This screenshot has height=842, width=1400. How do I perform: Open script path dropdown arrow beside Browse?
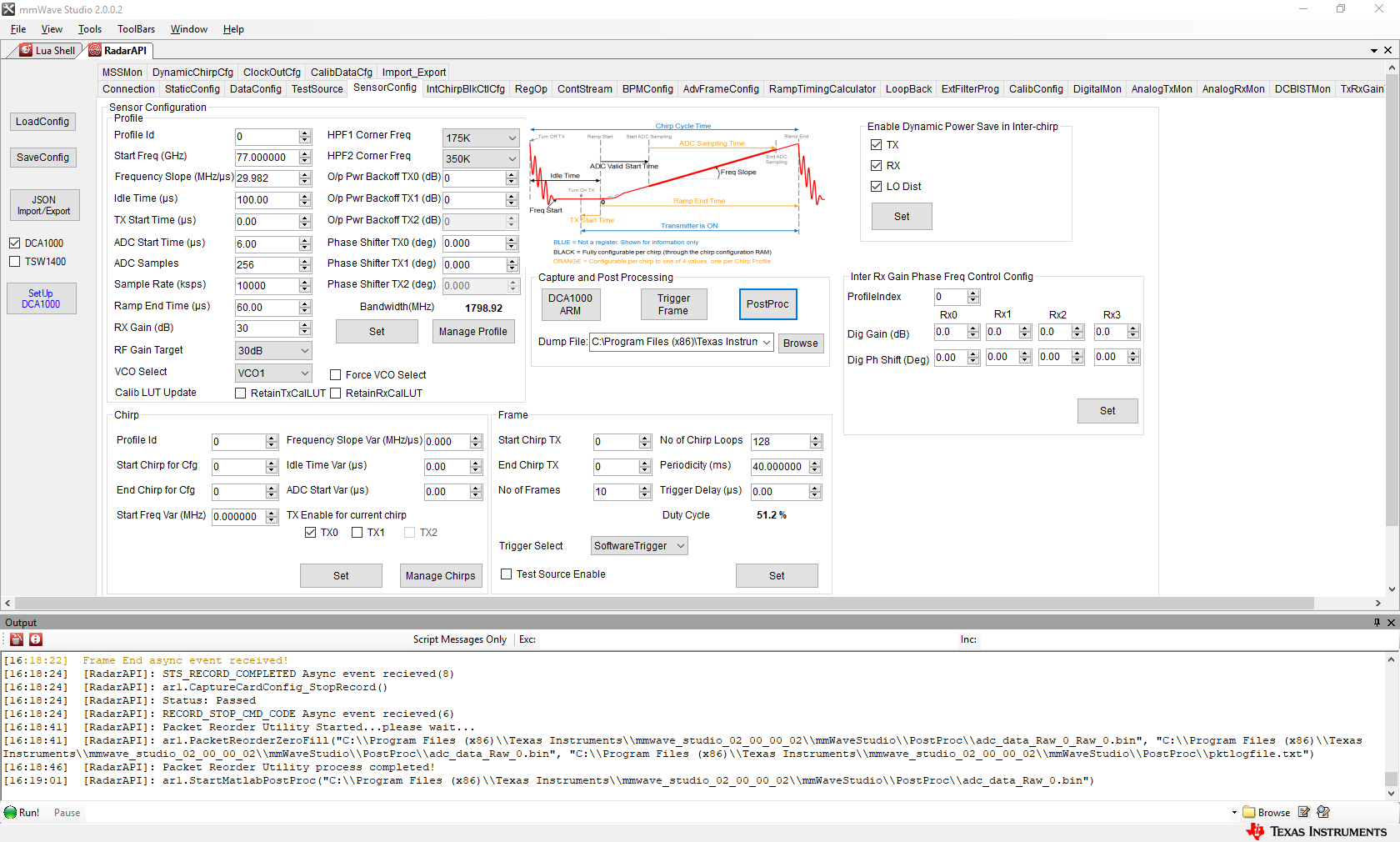[1234, 813]
